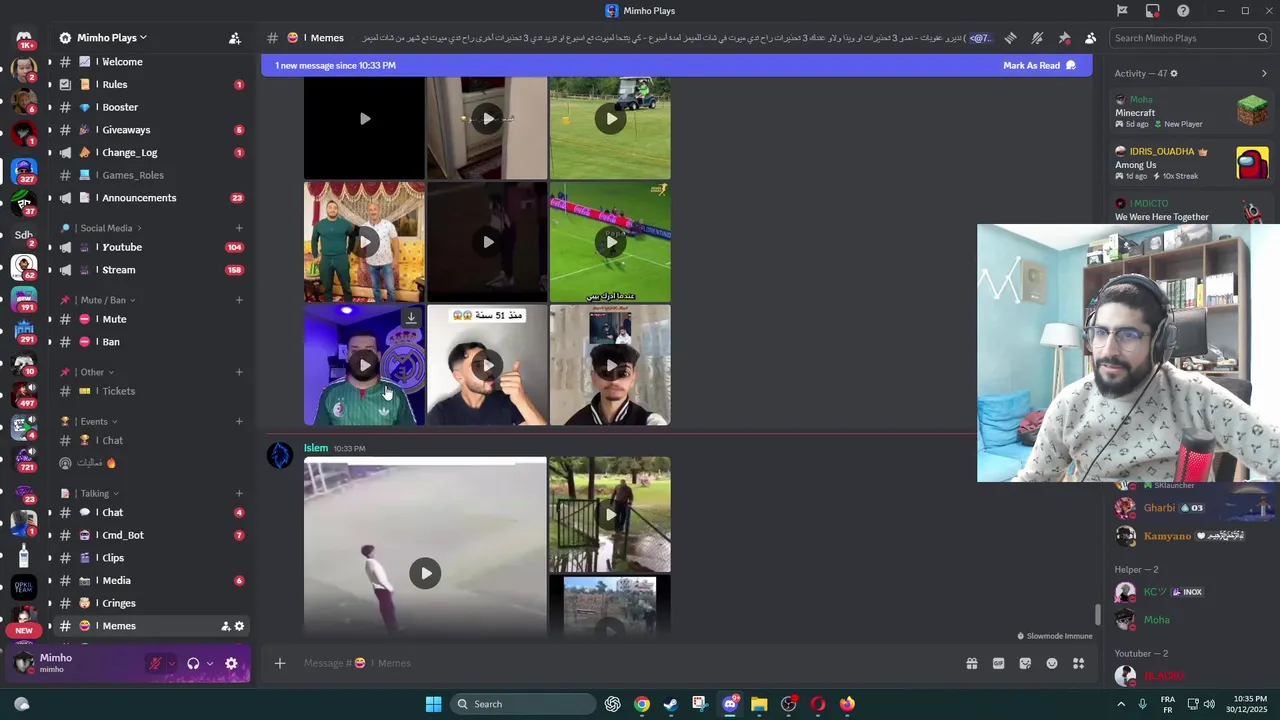Open the Giveaways channel

click(x=150, y=130)
